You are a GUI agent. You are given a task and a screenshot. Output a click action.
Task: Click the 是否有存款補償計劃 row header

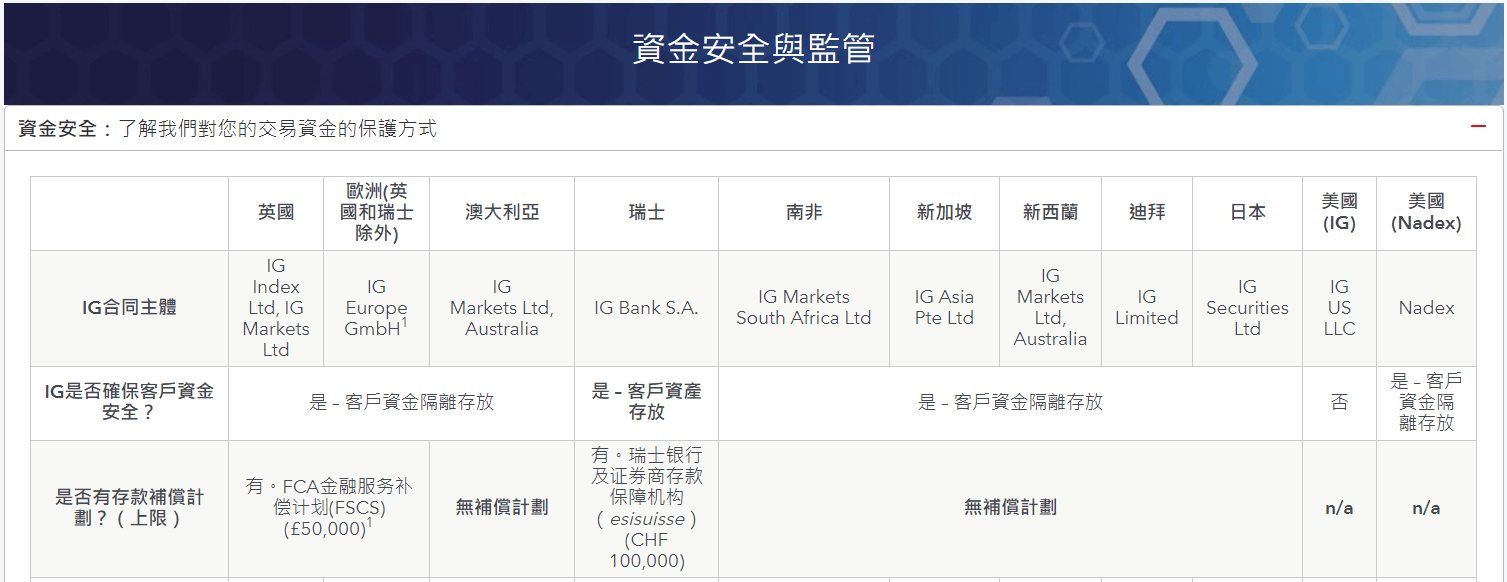(130, 507)
